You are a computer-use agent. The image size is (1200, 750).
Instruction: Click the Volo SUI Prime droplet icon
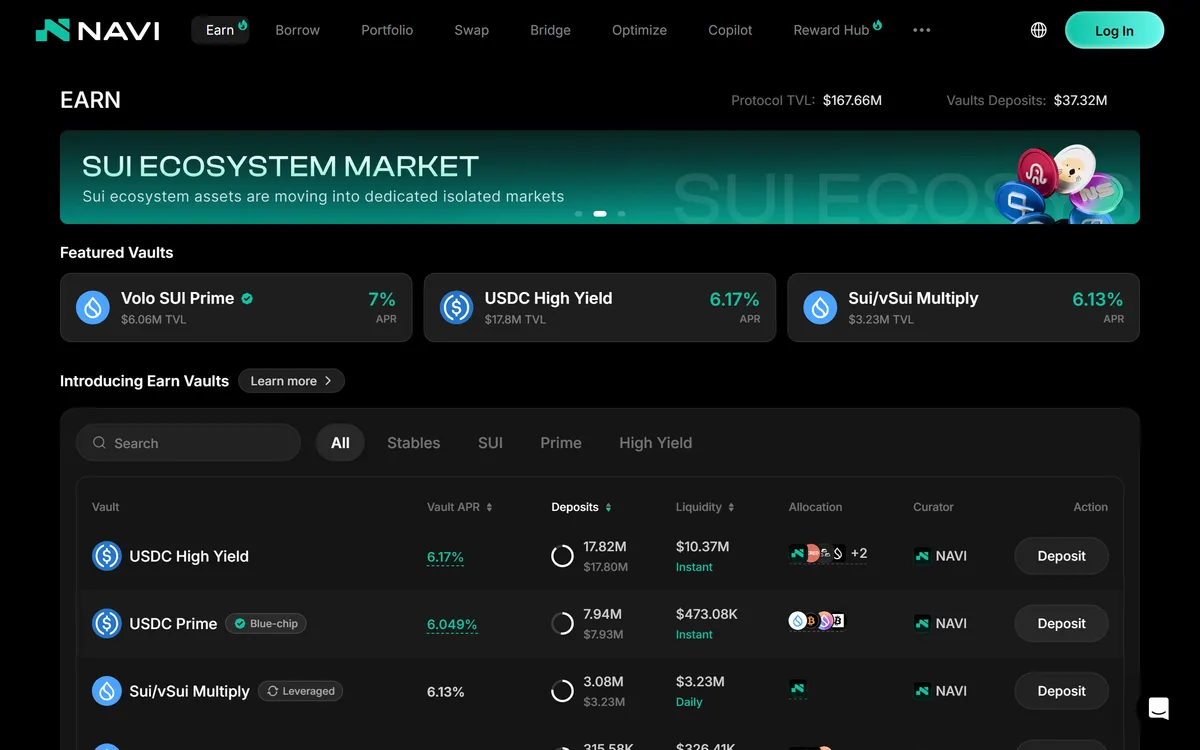[x=93, y=308]
